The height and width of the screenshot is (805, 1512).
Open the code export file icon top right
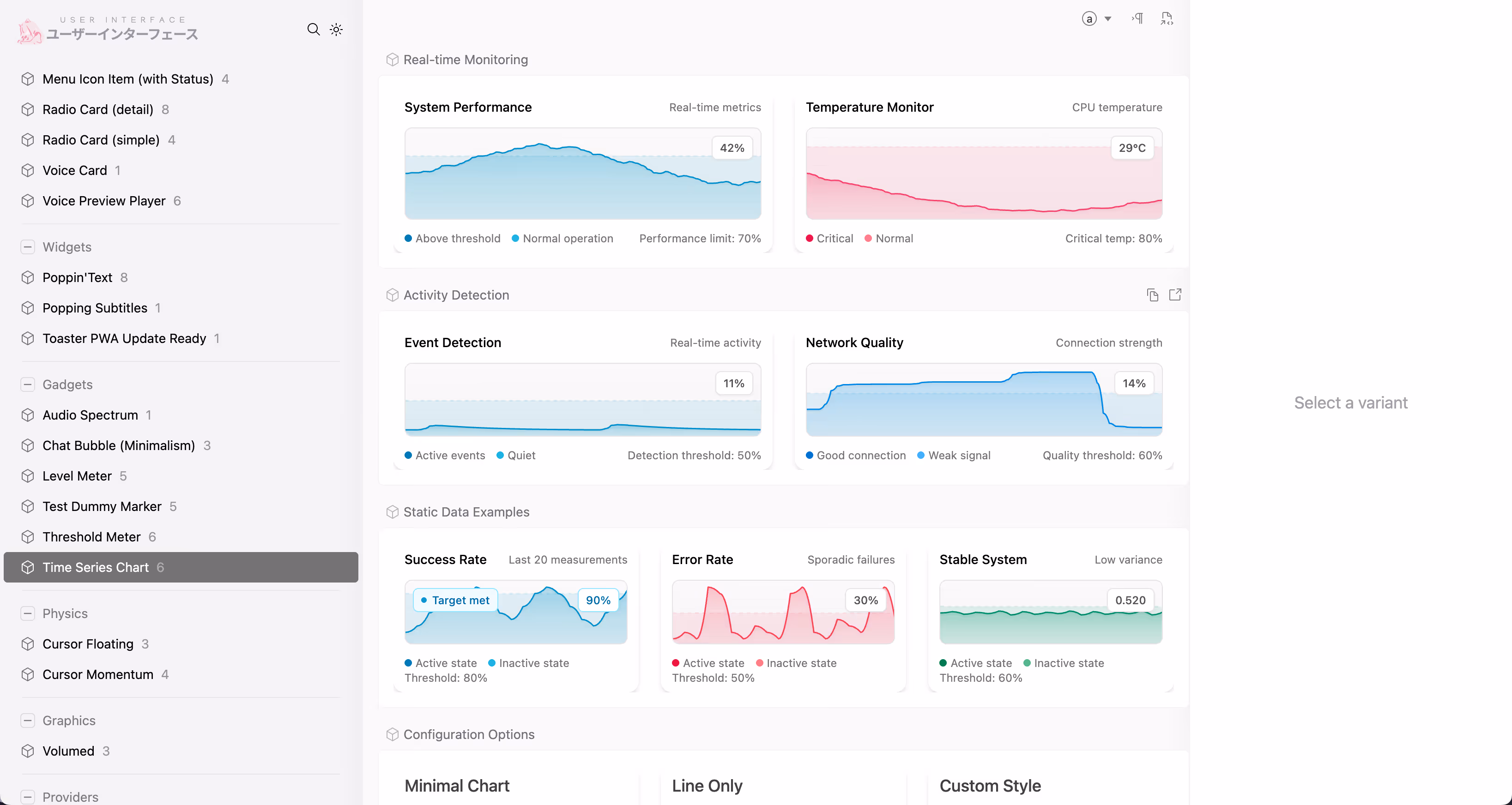click(1166, 18)
